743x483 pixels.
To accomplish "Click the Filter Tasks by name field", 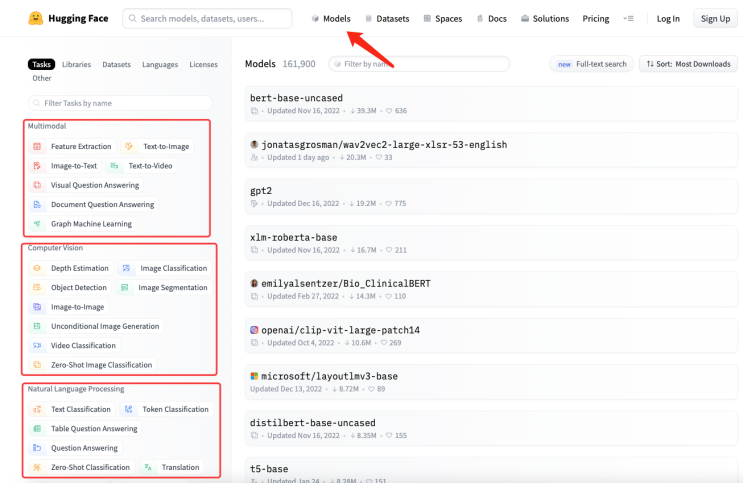I will 120,103.
